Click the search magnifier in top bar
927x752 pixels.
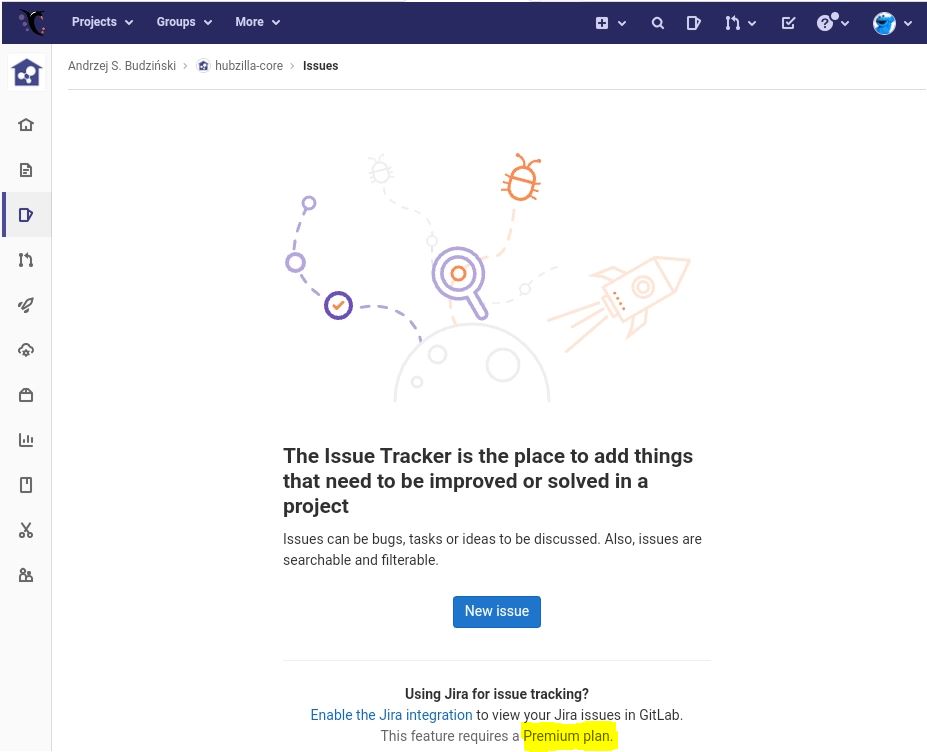point(658,23)
